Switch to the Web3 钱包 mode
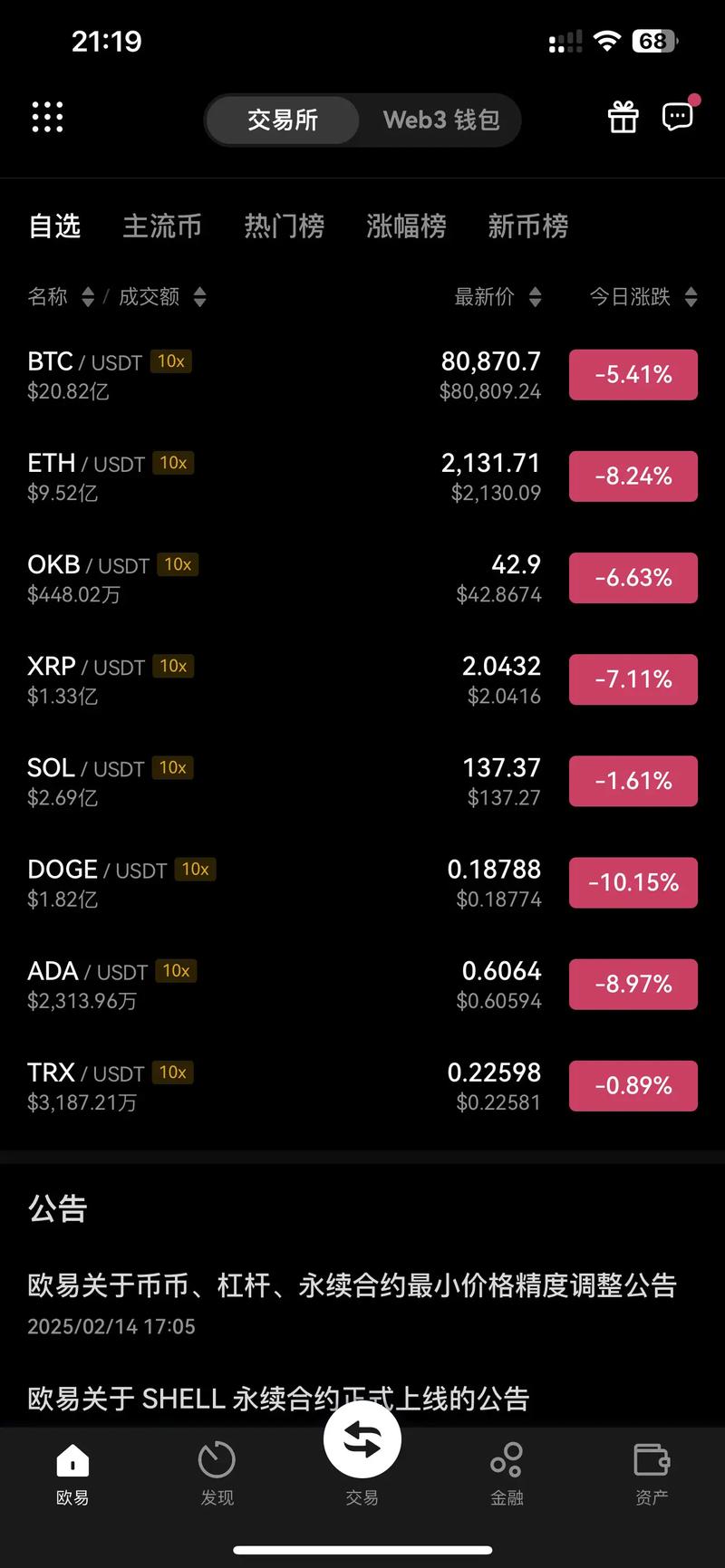 tap(441, 120)
